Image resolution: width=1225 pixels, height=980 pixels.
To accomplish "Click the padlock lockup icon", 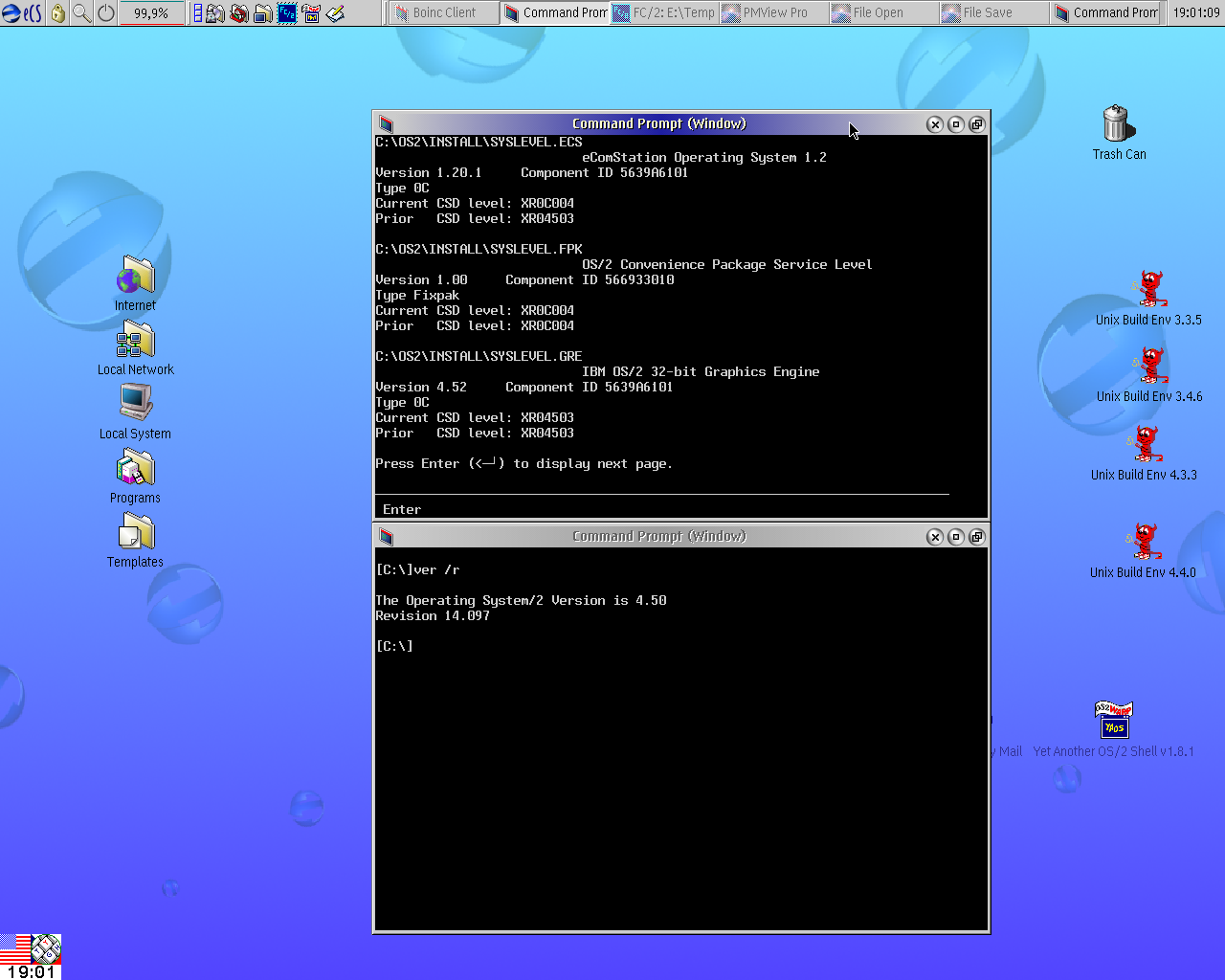I will point(58,13).
